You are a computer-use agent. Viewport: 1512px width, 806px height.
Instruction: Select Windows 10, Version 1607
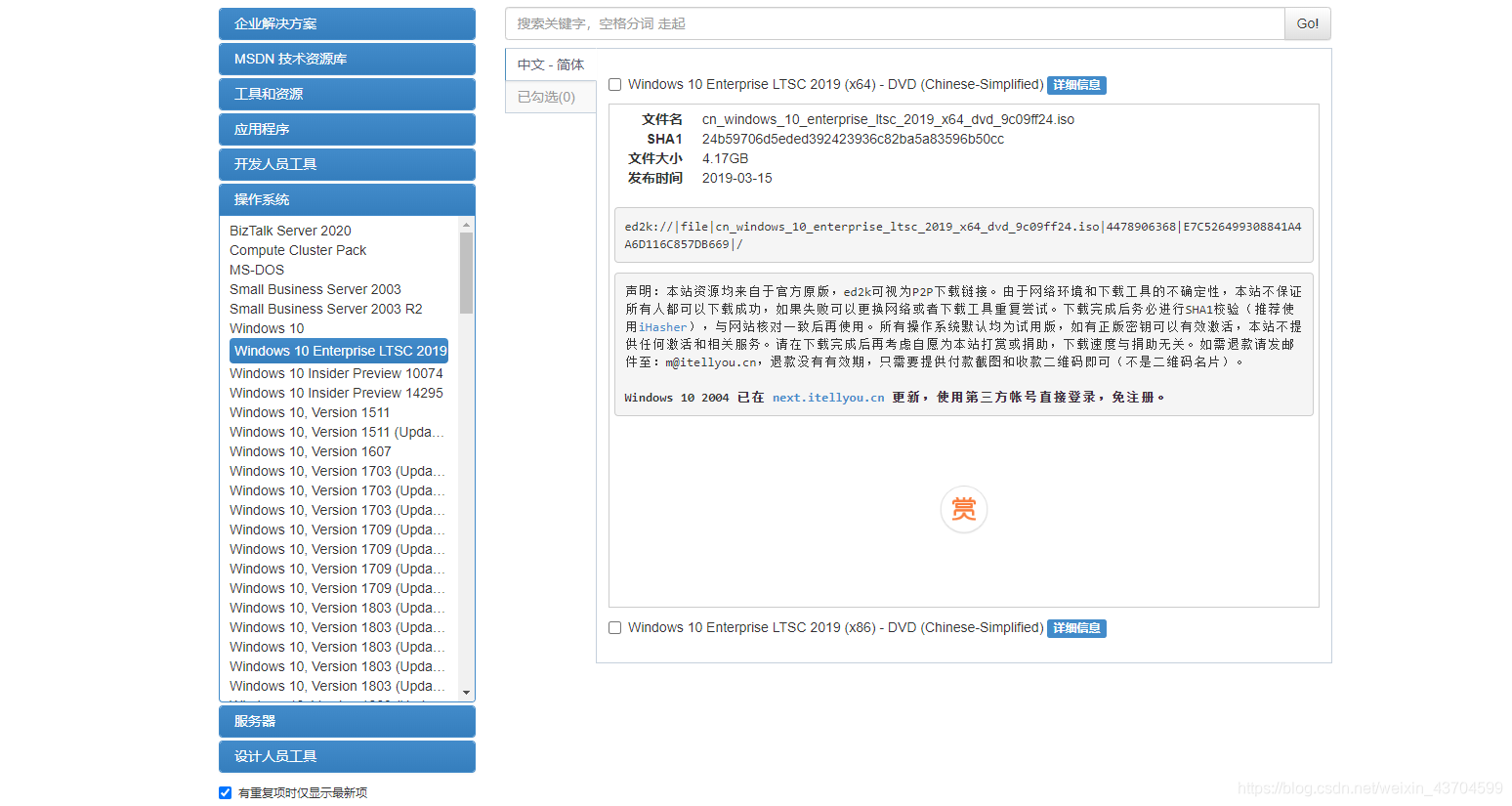click(311, 451)
